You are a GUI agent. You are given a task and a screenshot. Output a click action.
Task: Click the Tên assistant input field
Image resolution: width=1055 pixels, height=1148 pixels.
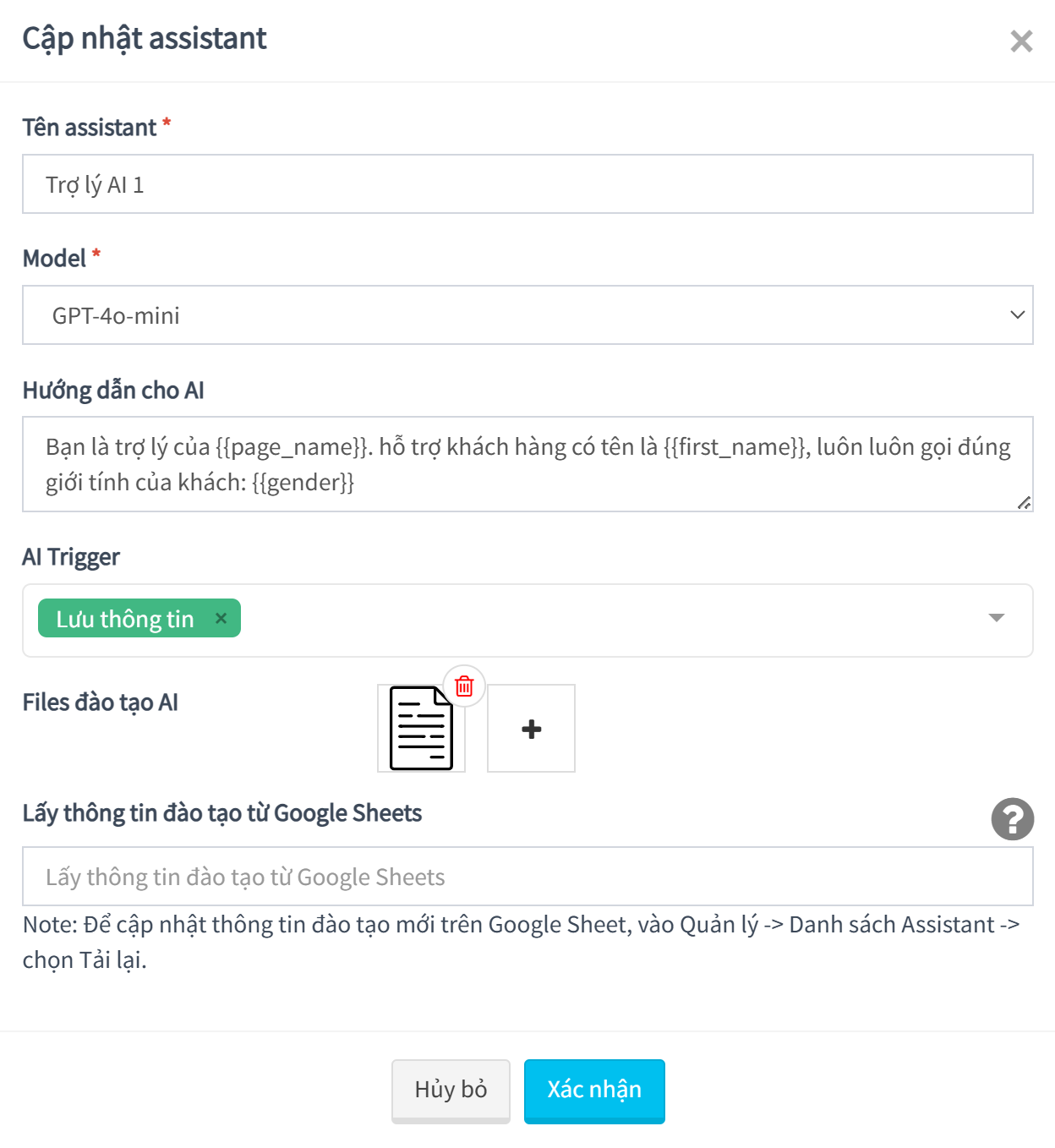527,184
